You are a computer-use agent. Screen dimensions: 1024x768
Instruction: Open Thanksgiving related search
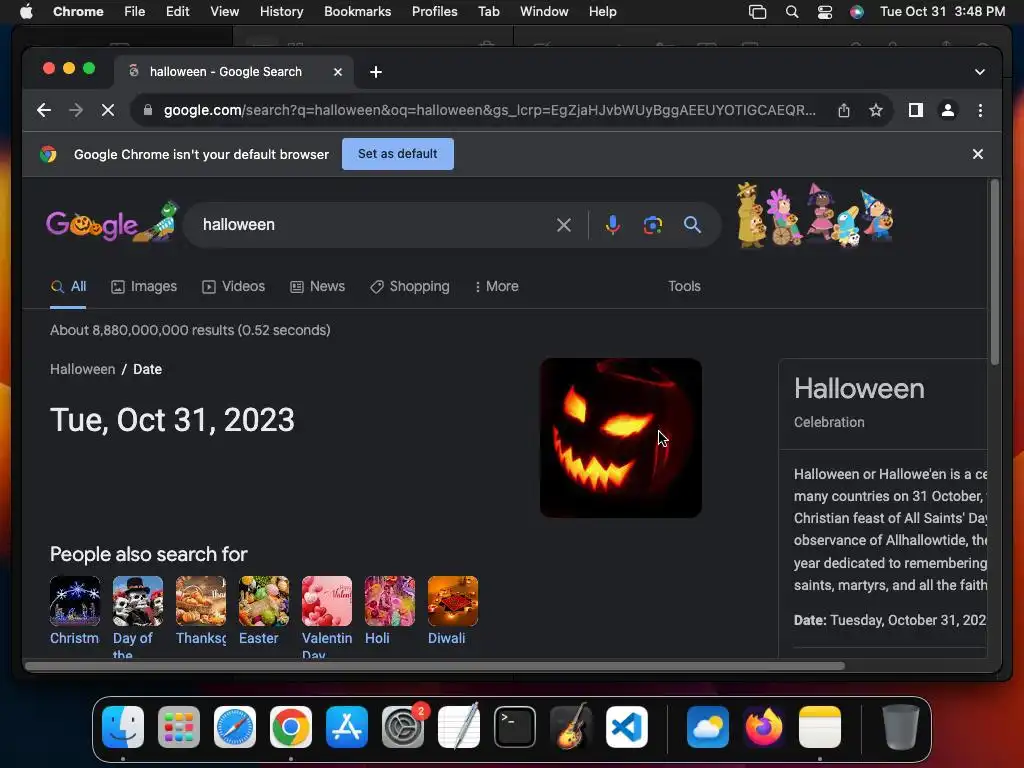(x=201, y=611)
